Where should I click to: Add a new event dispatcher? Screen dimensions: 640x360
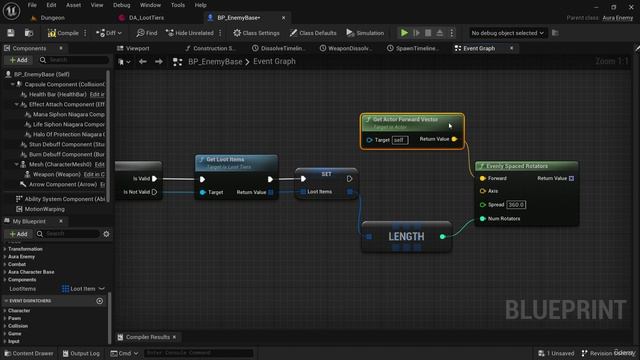[x=99, y=301]
